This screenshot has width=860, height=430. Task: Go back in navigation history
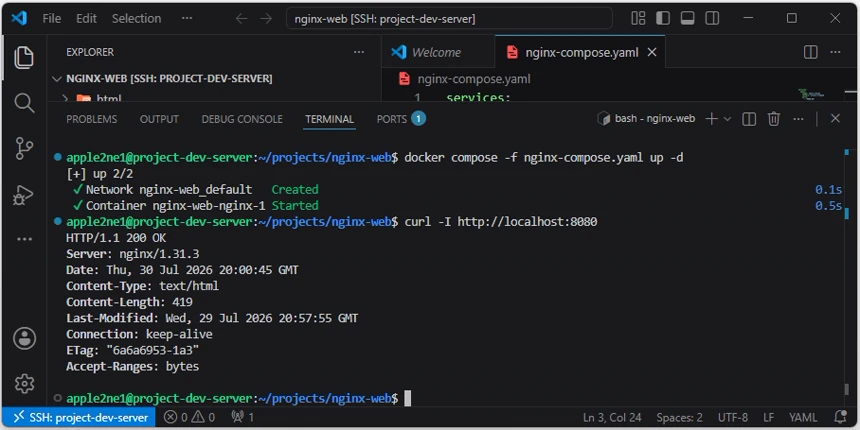tap(241, 19)
